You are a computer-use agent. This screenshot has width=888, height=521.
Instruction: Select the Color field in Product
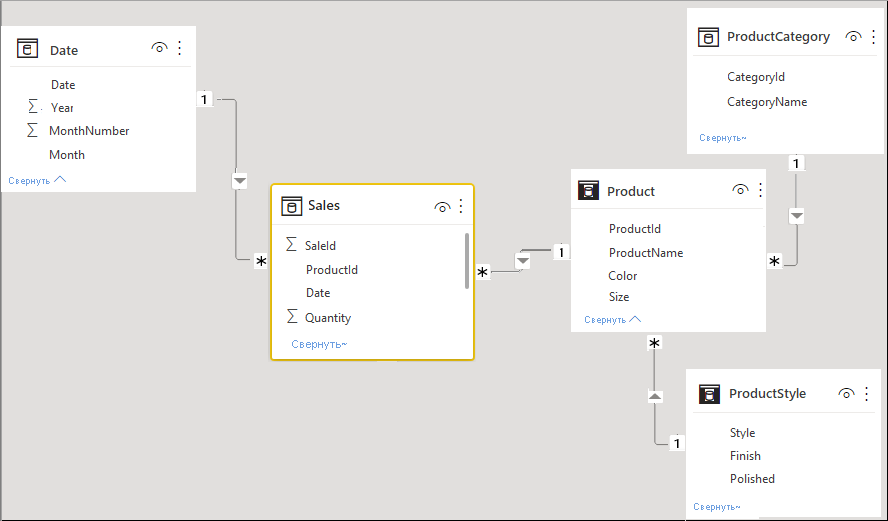(x=622, y=276)
